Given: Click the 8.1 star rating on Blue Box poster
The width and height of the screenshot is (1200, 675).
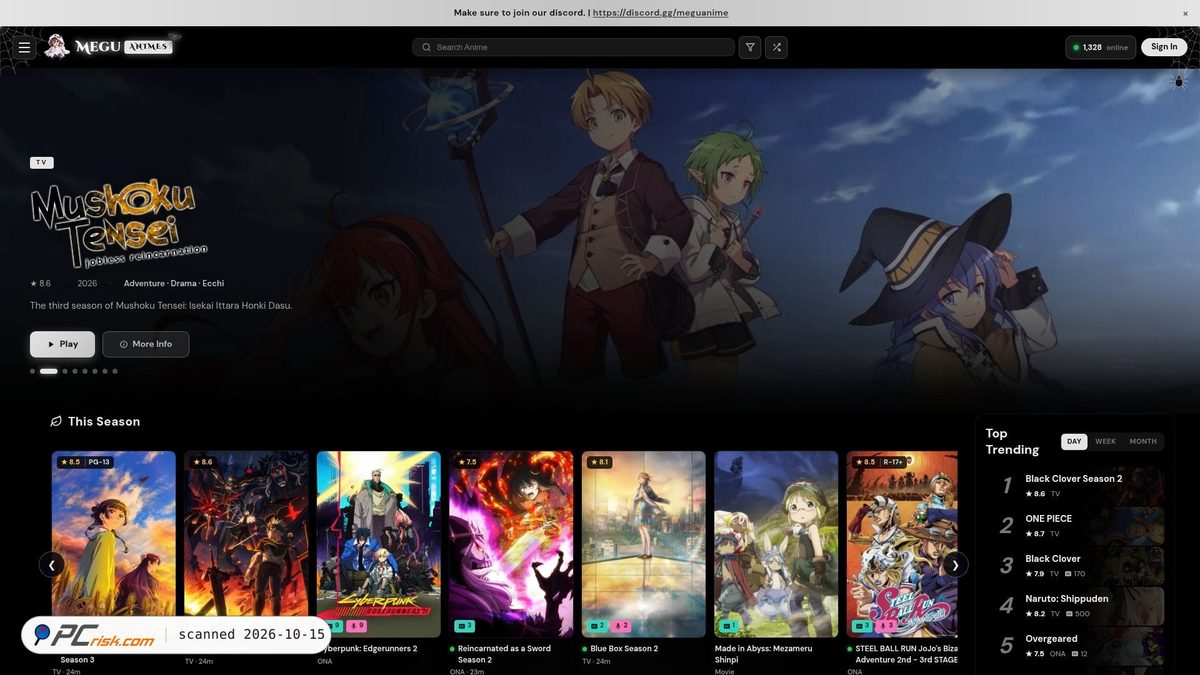Looking at the screenshot, I should point(600,462).
